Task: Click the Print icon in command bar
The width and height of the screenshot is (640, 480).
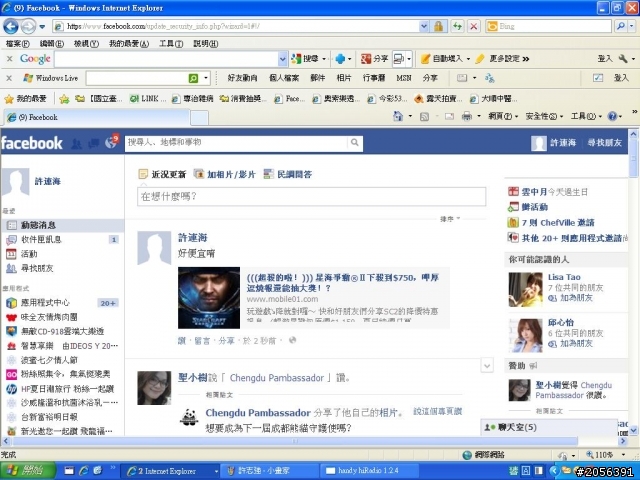Action: [467, 117]
